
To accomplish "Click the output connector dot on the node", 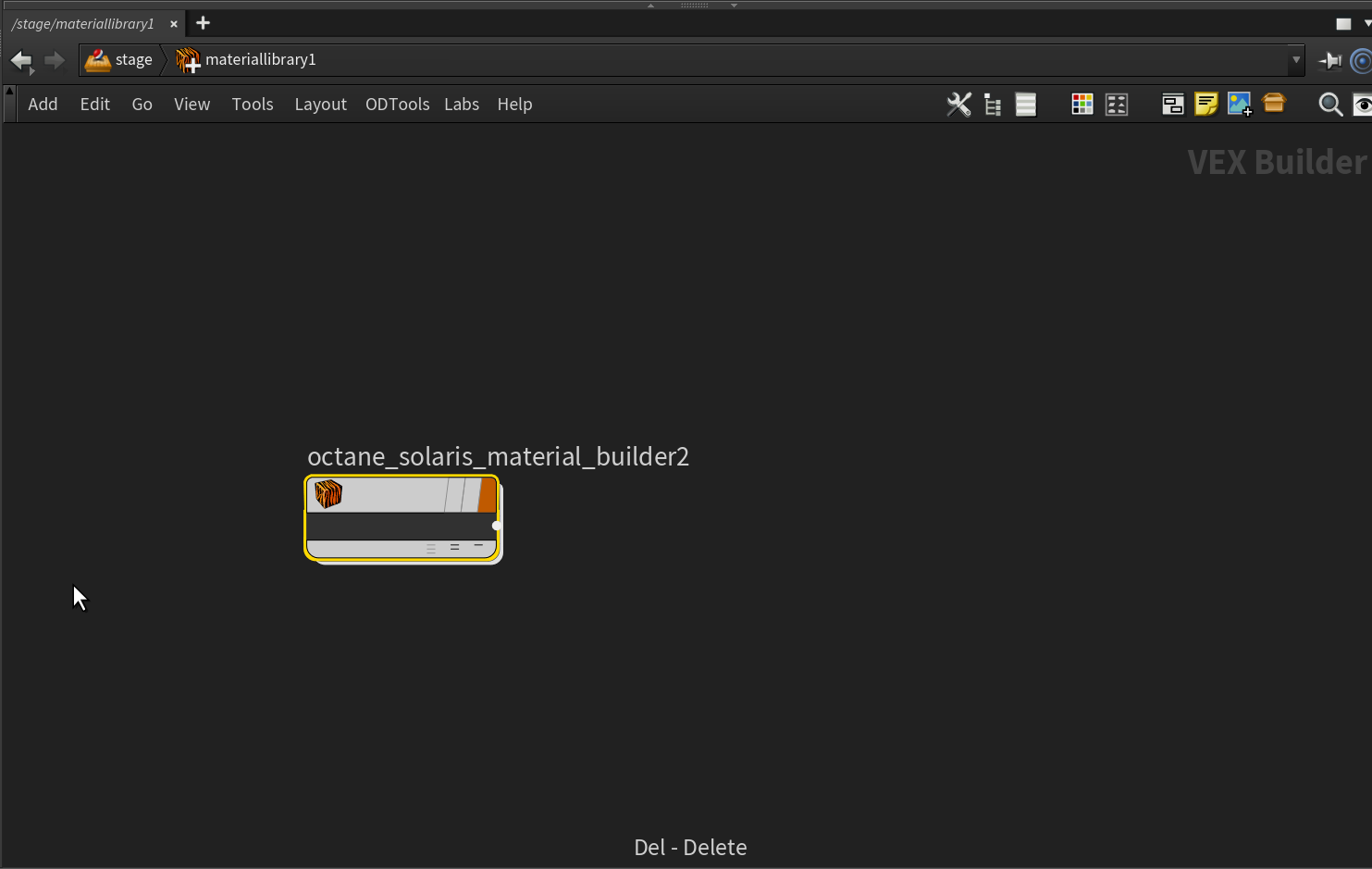I will [497, 526].
